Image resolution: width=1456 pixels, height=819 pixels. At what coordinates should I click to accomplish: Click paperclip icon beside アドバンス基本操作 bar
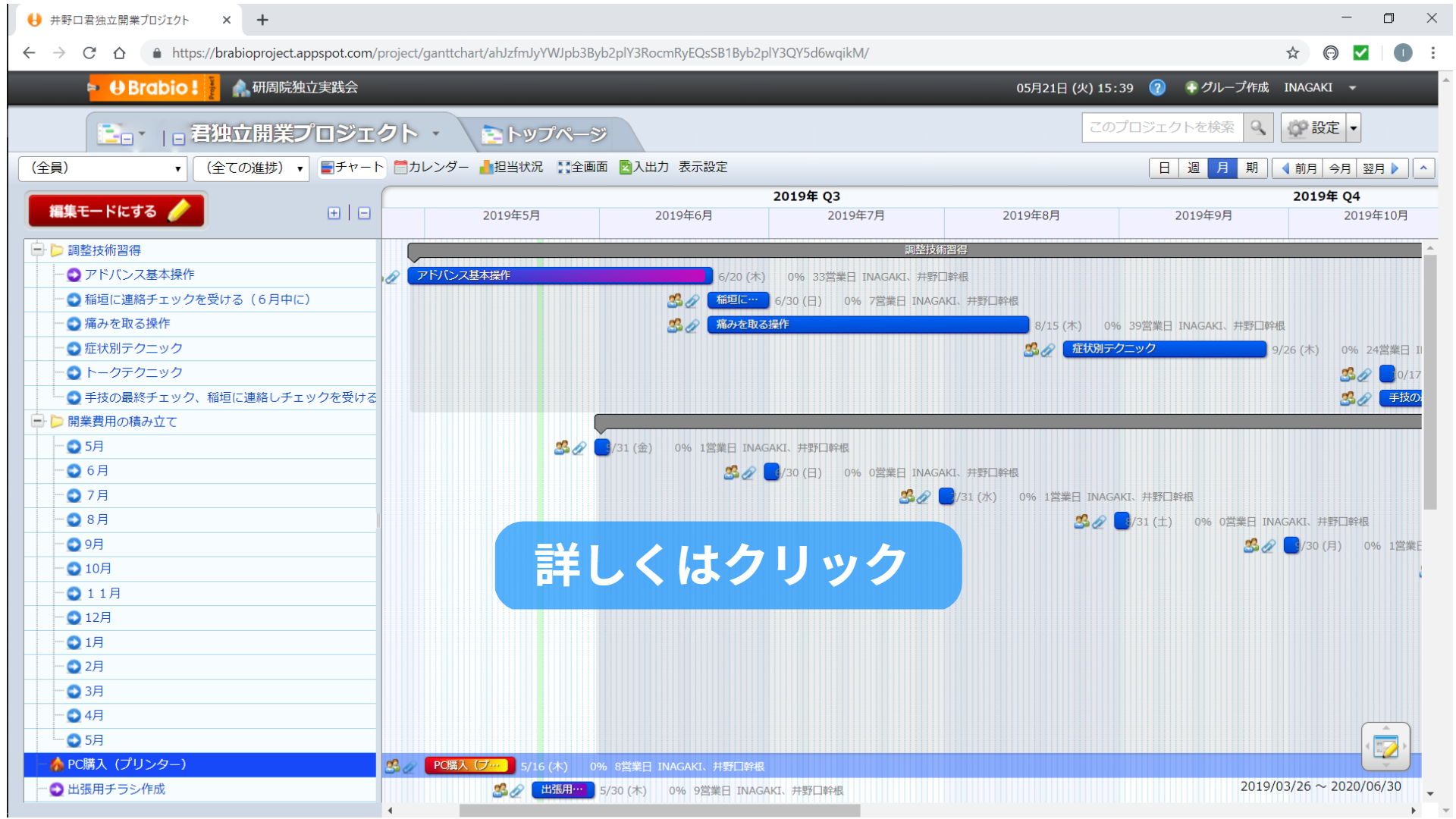point(392,278)
